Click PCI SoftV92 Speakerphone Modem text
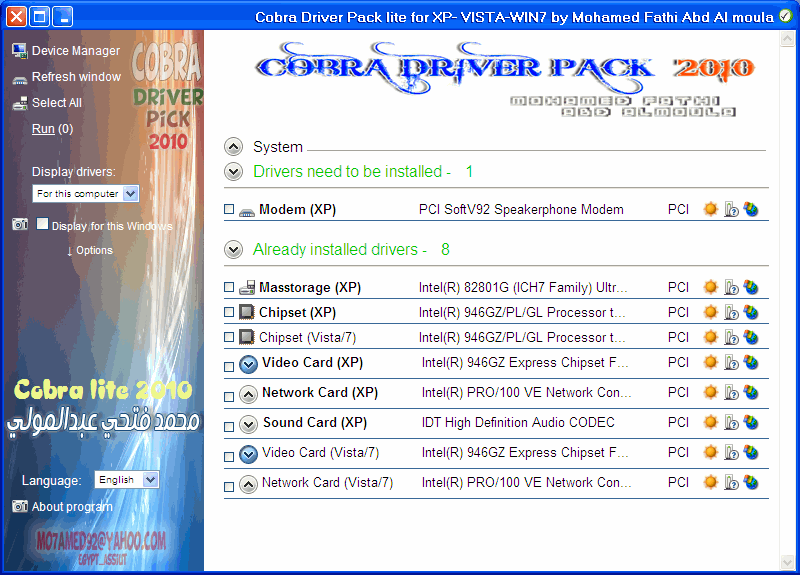 click(x=521, y=209)
